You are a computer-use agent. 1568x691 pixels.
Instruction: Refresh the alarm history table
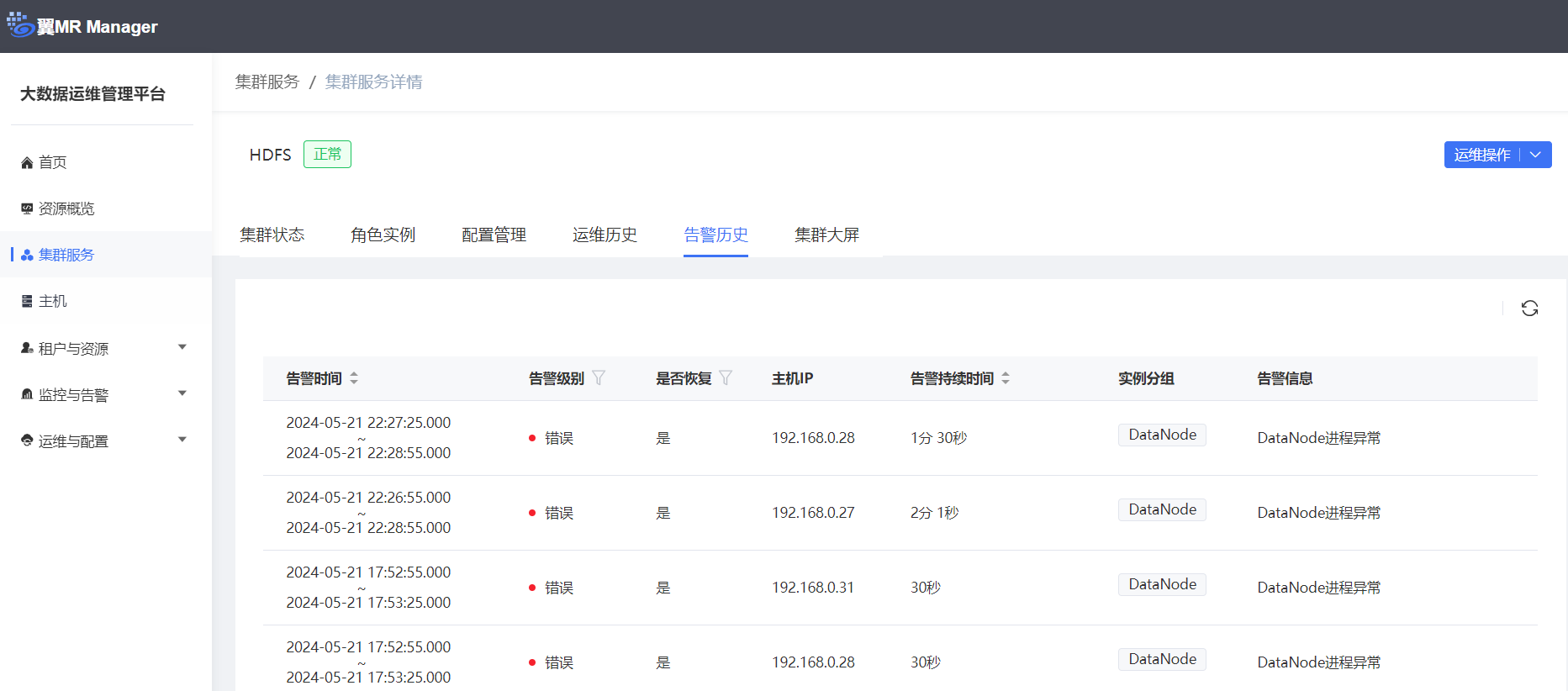[x=1529, y=309]
